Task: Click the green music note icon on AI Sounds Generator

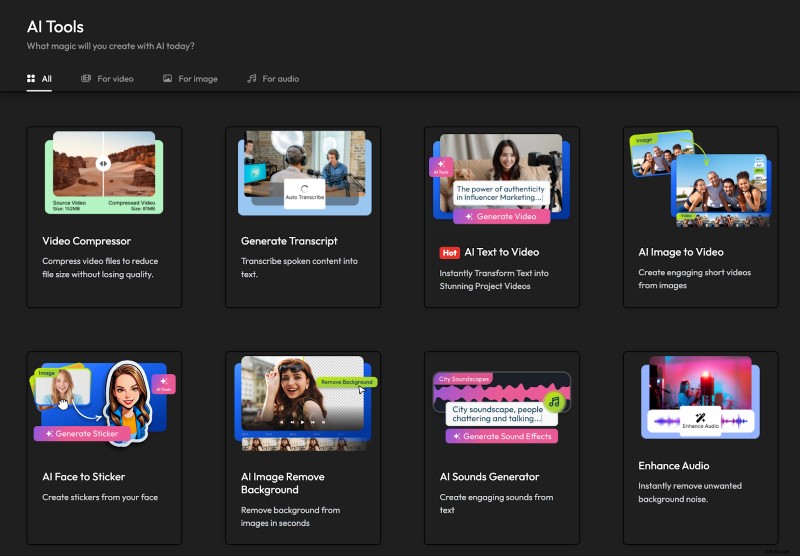Action: (x=553, y=402)
